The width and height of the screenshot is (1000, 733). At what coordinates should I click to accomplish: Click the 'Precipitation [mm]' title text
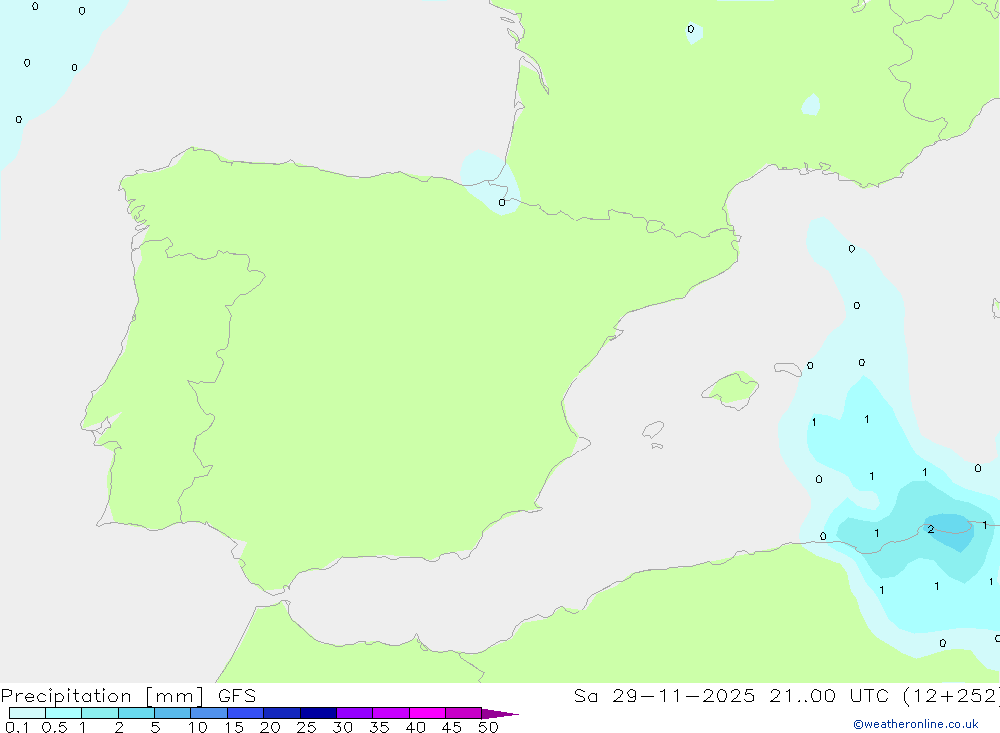coord(102,696)
